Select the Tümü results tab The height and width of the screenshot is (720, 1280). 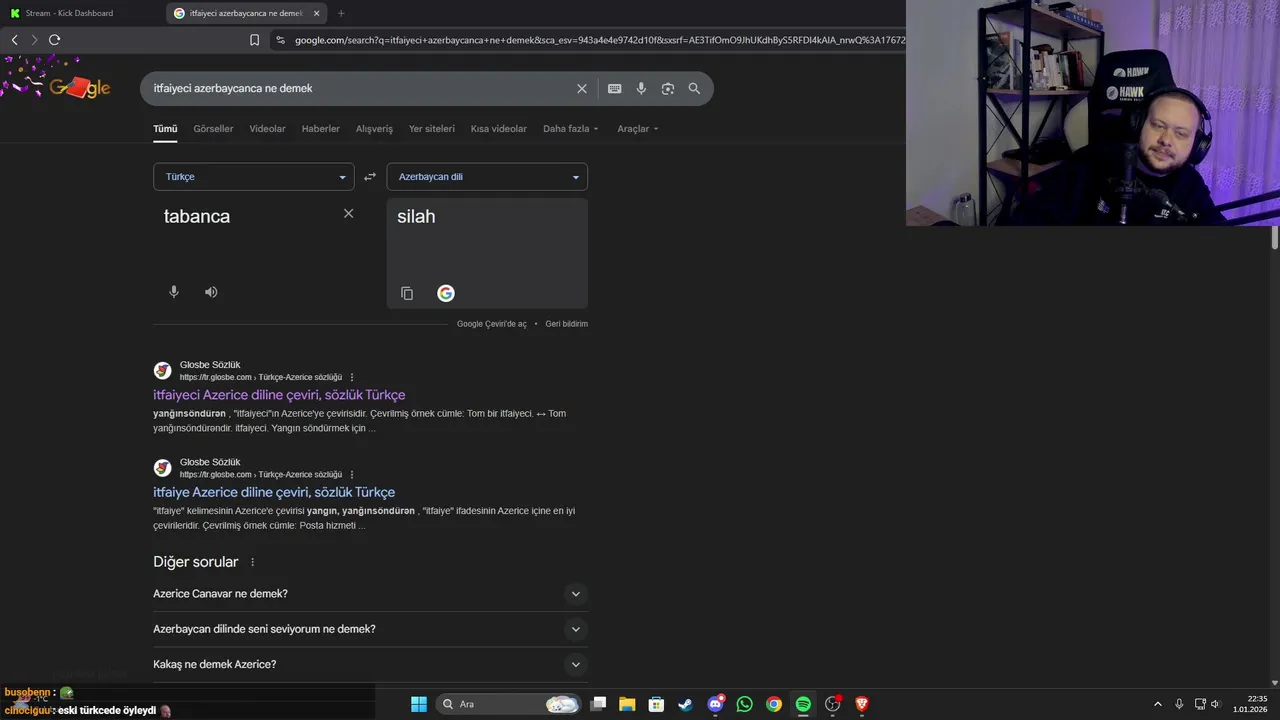tap(165, 129)
